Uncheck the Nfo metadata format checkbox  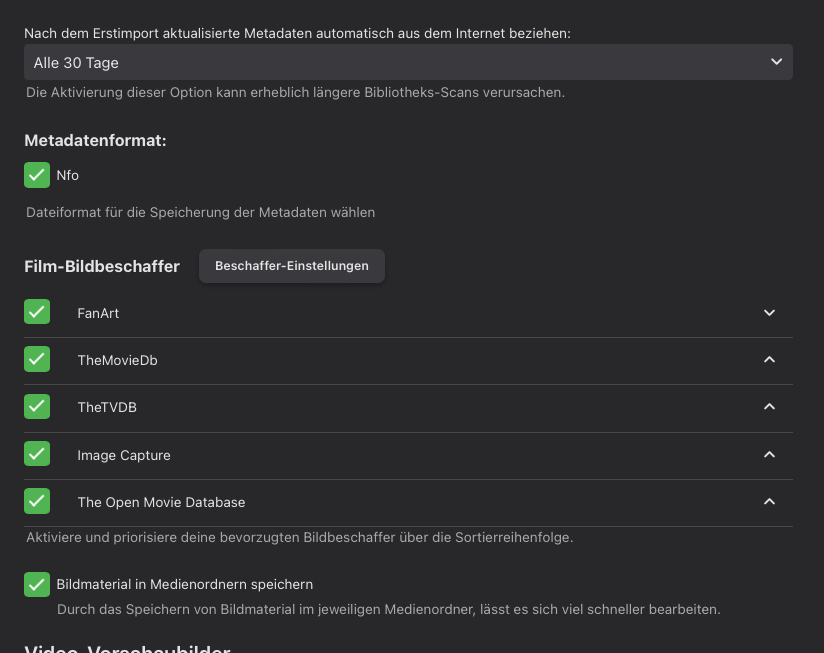[x=37, y=175]
